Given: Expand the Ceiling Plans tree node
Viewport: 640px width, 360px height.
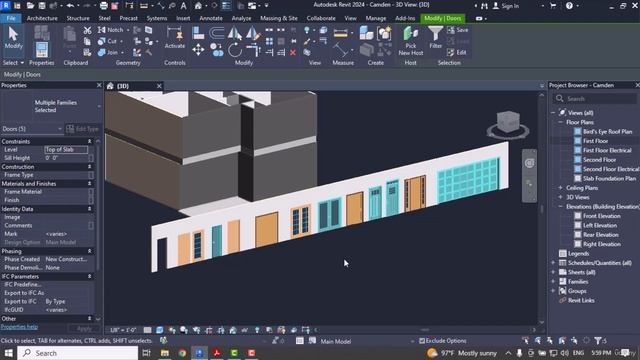Looking at the screenshot, I should click(x=560, y=188).
